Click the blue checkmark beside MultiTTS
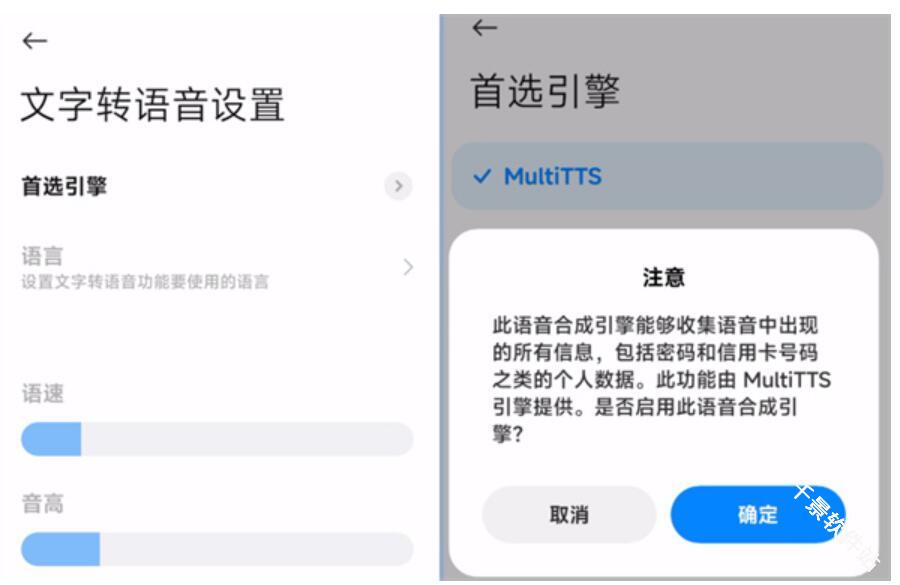Image resolution: width=900 pixels, height=585 pixels. tap(482, 176)
